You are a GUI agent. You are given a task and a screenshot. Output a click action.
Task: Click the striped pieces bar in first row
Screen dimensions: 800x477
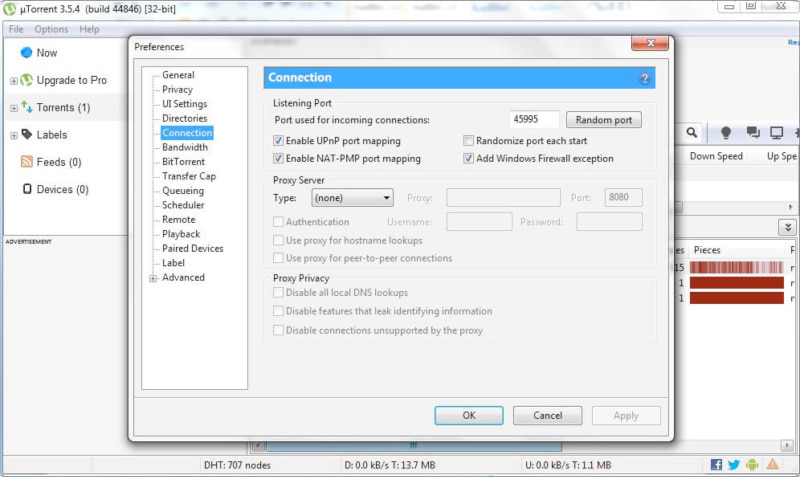(736, 267)
